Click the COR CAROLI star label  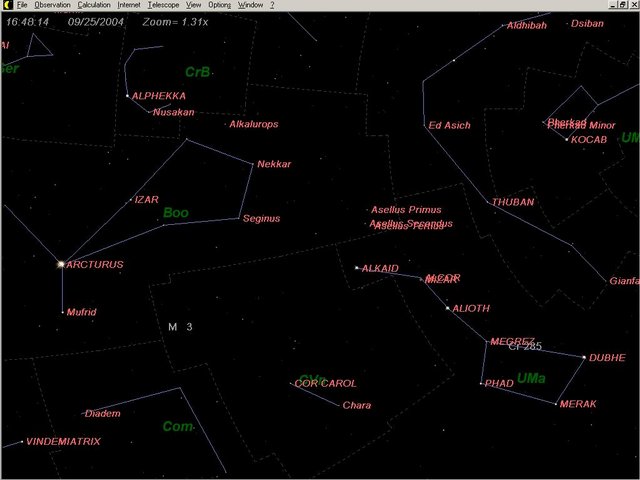click(x=325, y=383)
